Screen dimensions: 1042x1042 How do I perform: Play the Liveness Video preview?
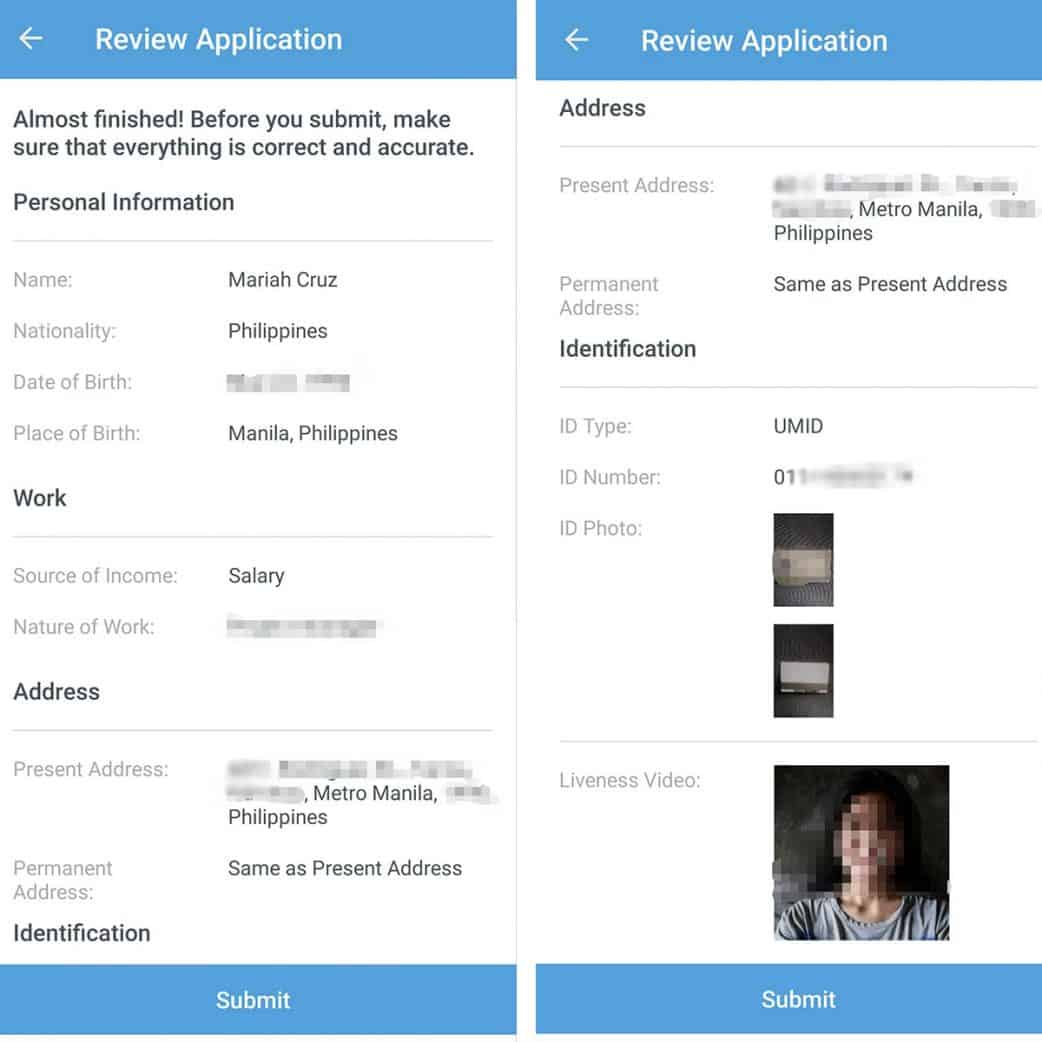(861, 852)
